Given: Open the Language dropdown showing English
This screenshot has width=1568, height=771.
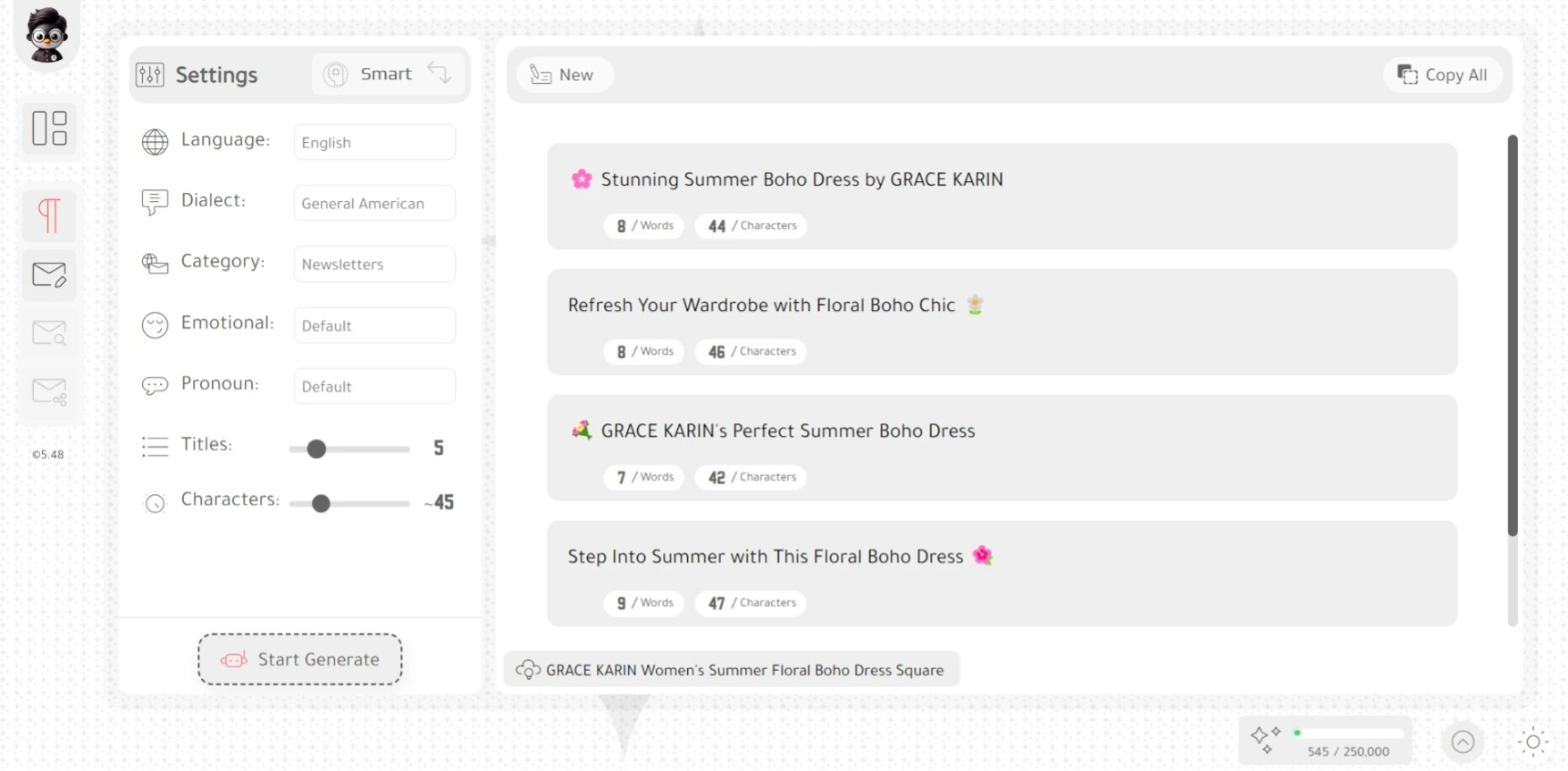Looking at the screenshot, I should click(x=374, y=142).
